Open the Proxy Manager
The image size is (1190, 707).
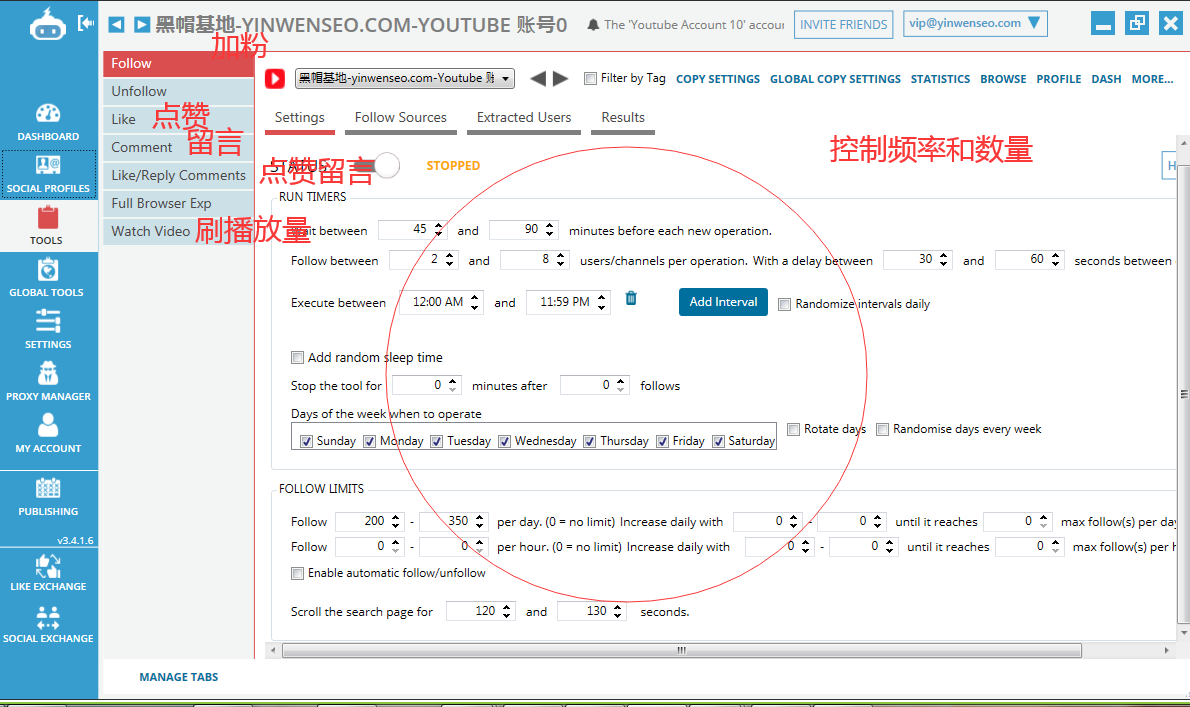[x=48, y=382]
